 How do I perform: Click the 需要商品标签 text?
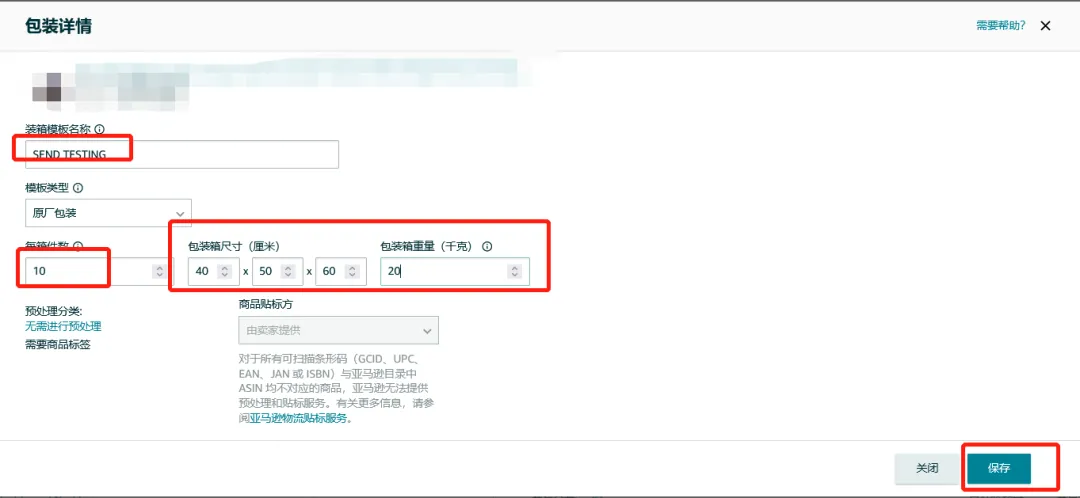[58, 344]
